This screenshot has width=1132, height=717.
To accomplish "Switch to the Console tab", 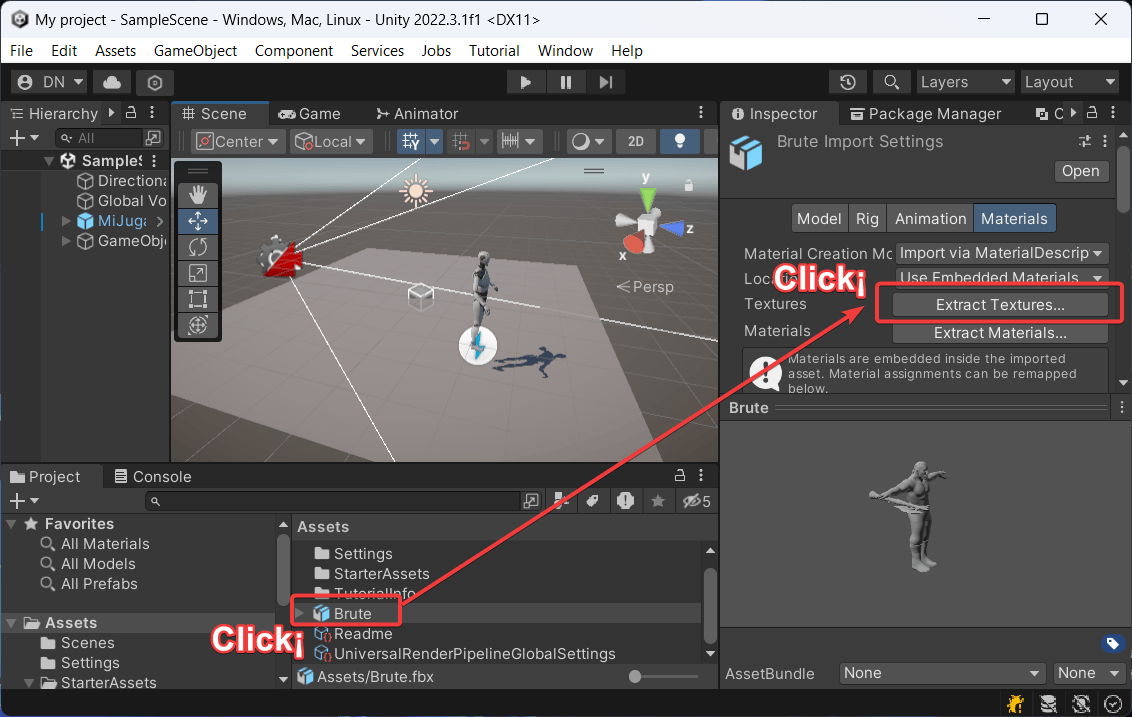I will pyautogui.click(x=153, y=477).
